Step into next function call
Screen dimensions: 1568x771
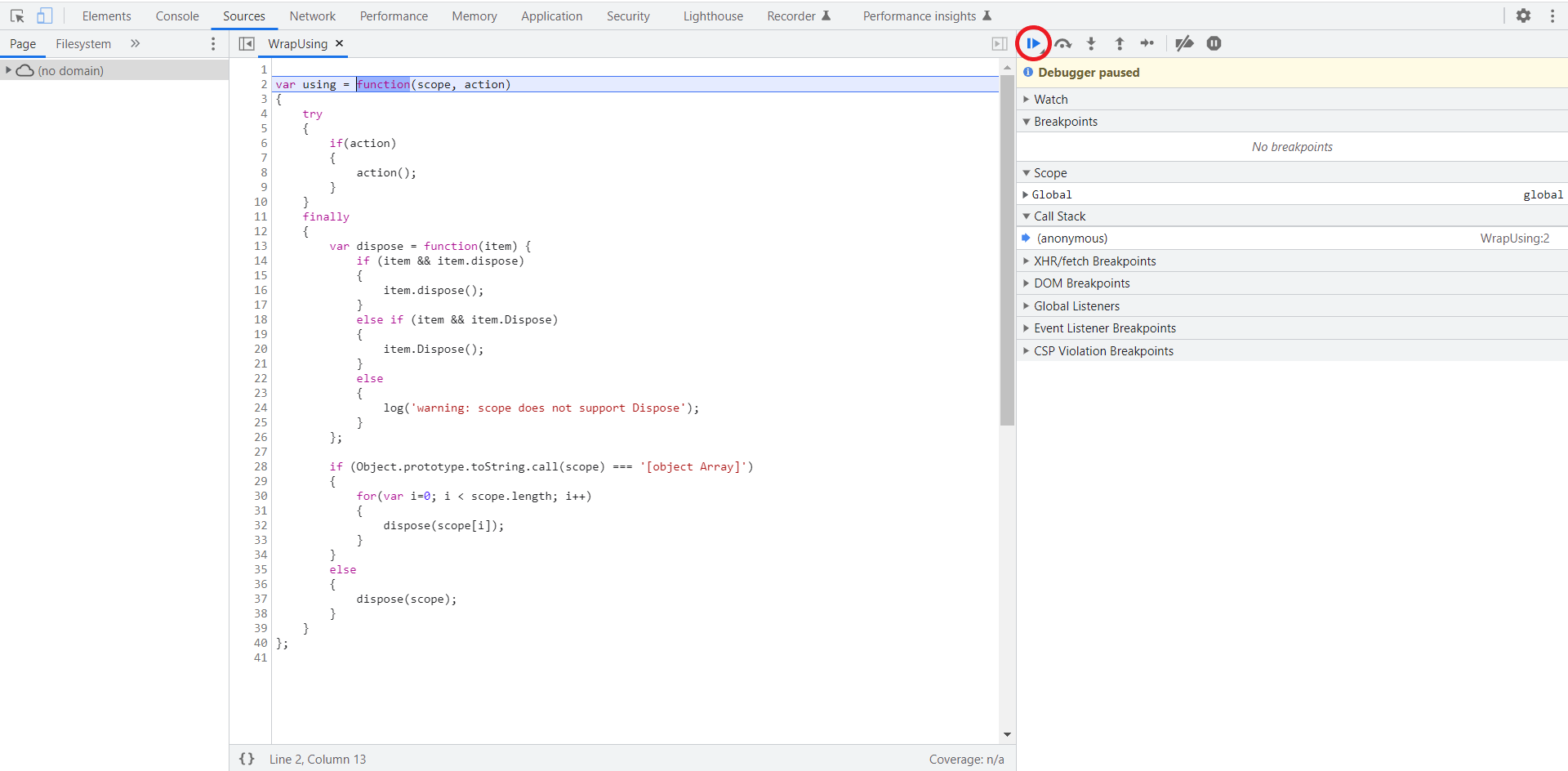(x=1091, y=43)
